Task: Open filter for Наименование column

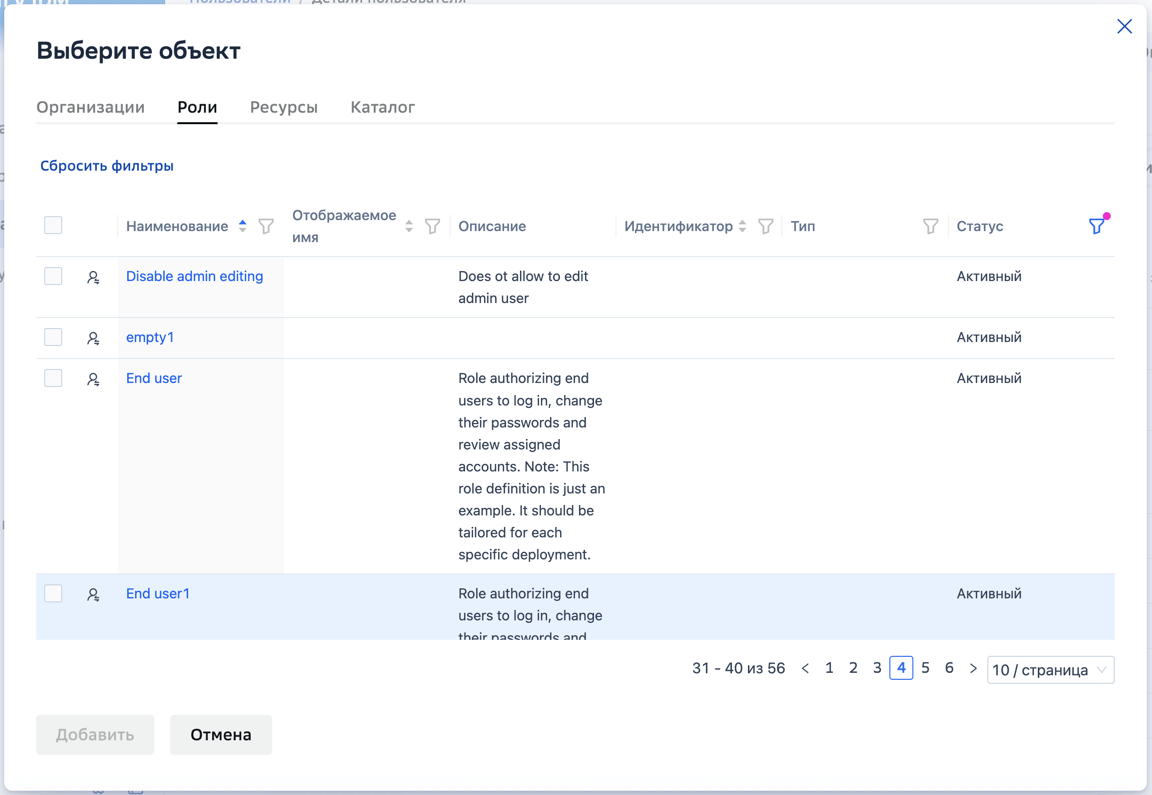Action: click(266, 226)
